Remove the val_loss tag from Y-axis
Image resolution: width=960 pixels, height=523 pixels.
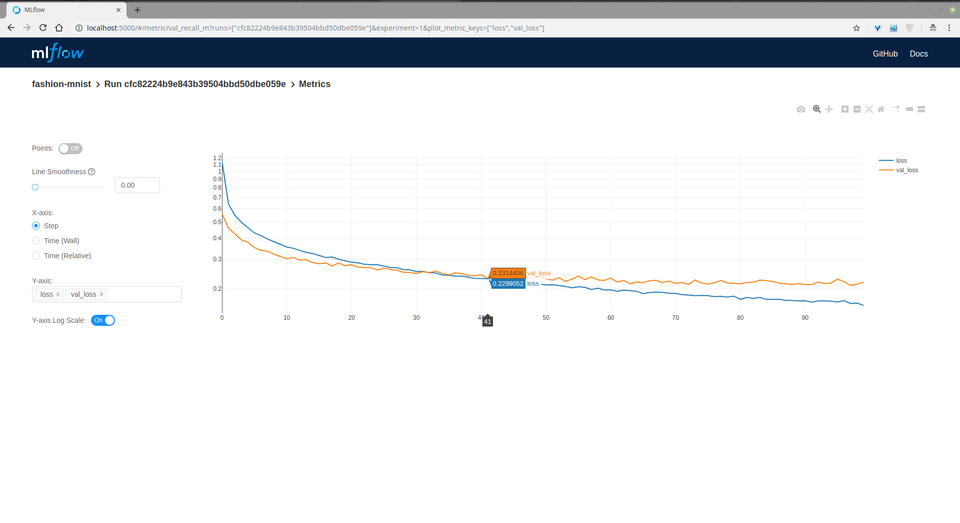click(102, 295)
